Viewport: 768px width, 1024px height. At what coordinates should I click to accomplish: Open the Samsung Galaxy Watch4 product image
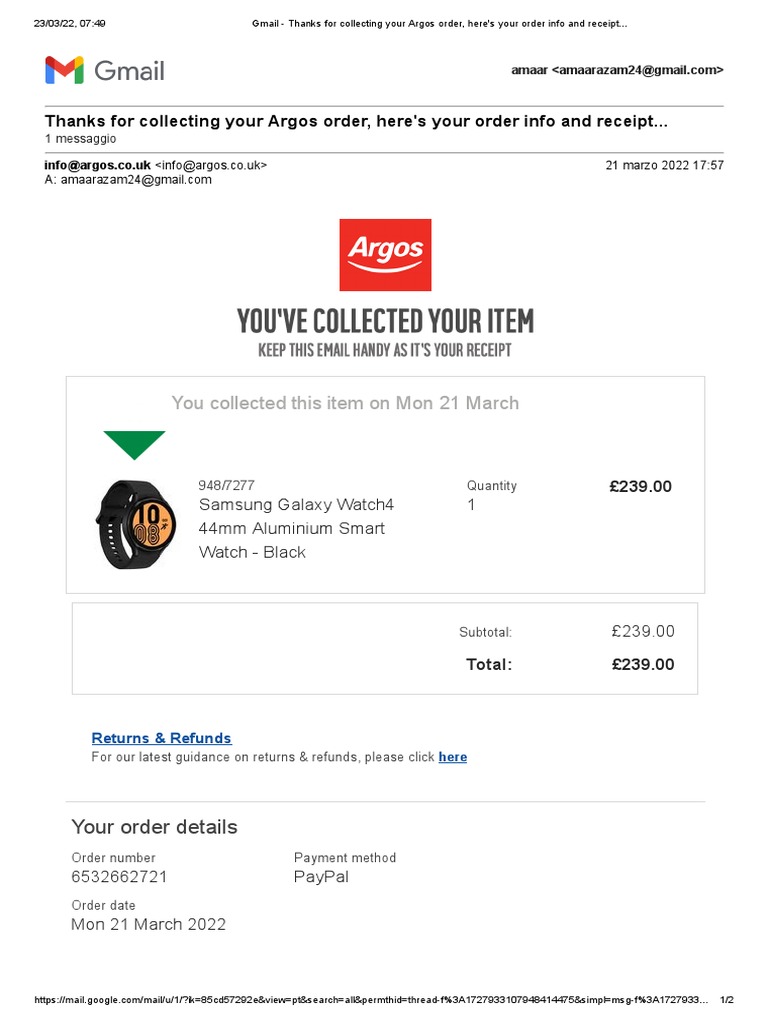(136, 525)
